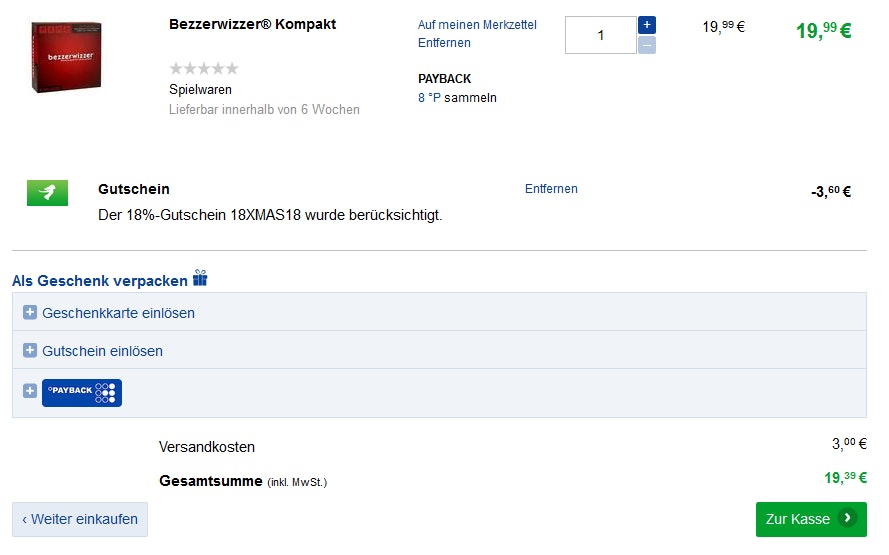Click the gift icon beside Geschenk verpacken
The image size is (889, 555).
(x=200, y=278)
